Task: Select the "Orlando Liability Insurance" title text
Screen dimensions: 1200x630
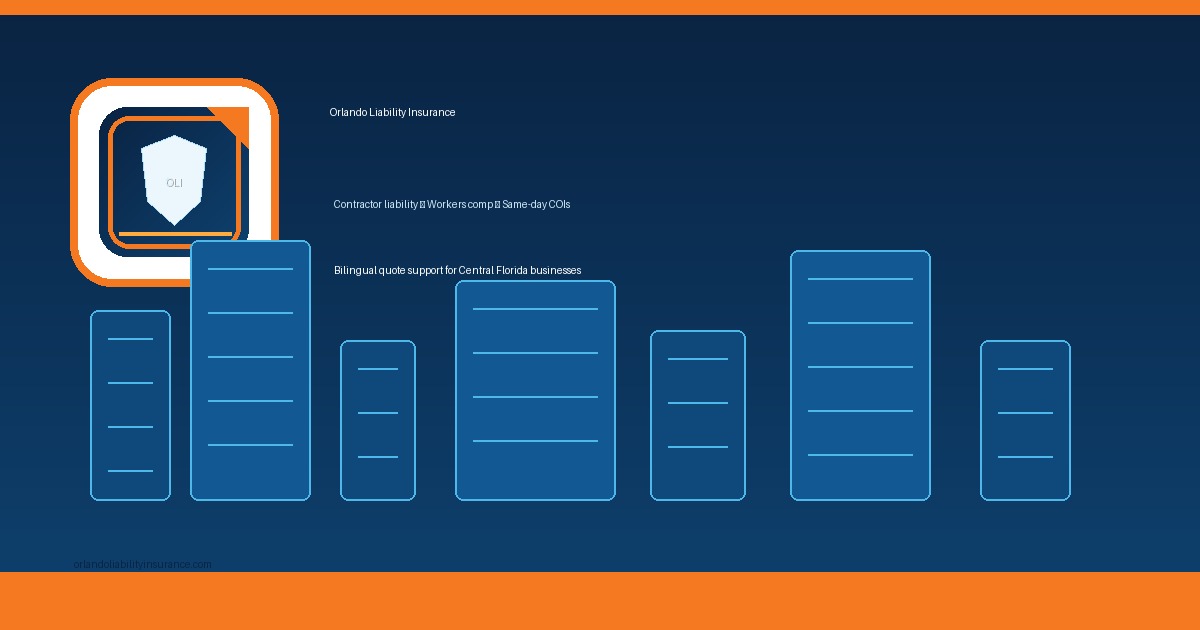Action: 392,113
